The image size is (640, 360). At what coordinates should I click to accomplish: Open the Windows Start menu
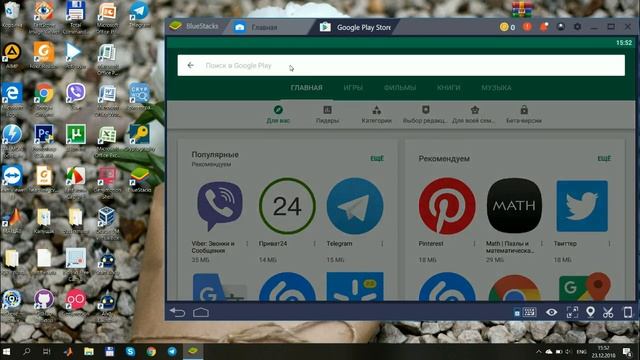coord(6,351)
